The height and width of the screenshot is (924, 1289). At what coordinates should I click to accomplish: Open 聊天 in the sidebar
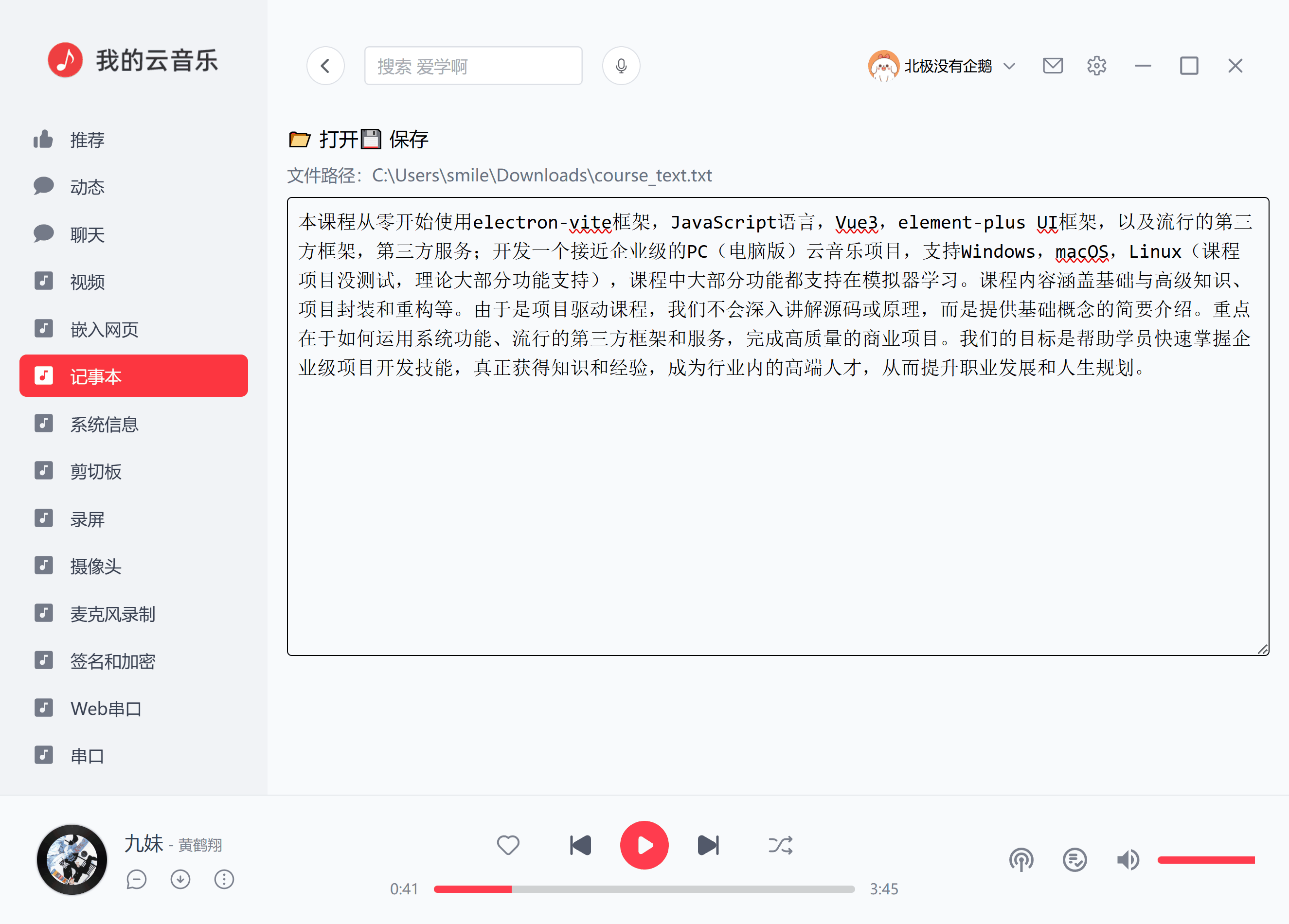(x=134, y=234)
